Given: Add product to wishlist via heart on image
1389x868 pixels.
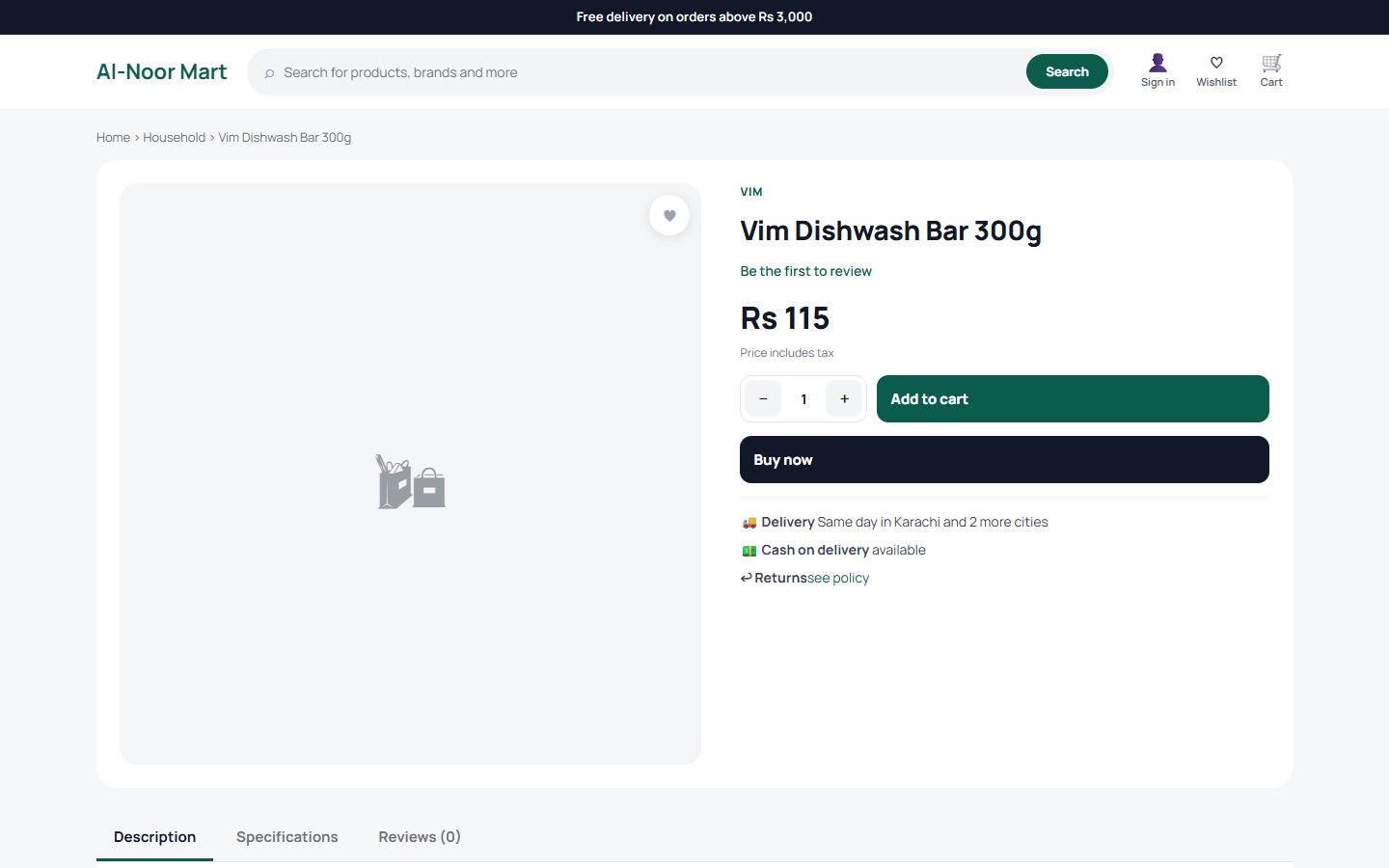Looking at the screenshot, I should 669,215.
